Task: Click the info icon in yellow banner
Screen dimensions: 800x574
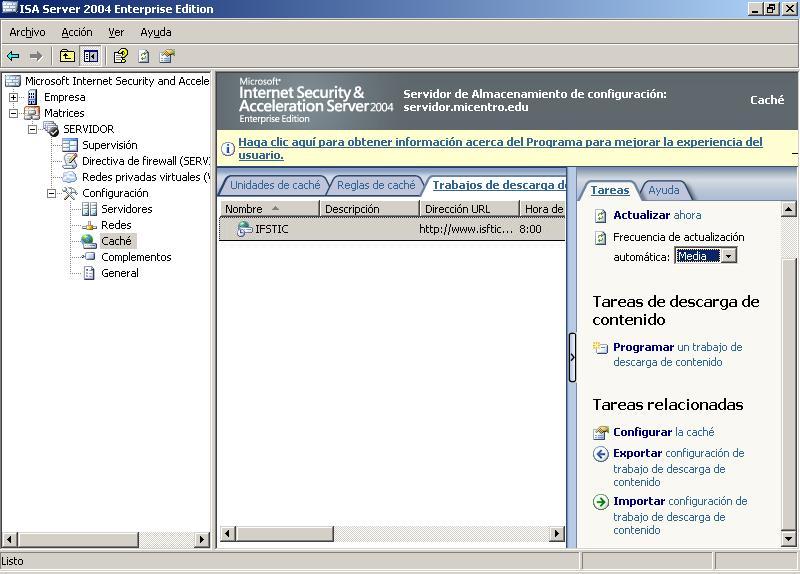Action: pyautogui.click(x=228, y=149)
